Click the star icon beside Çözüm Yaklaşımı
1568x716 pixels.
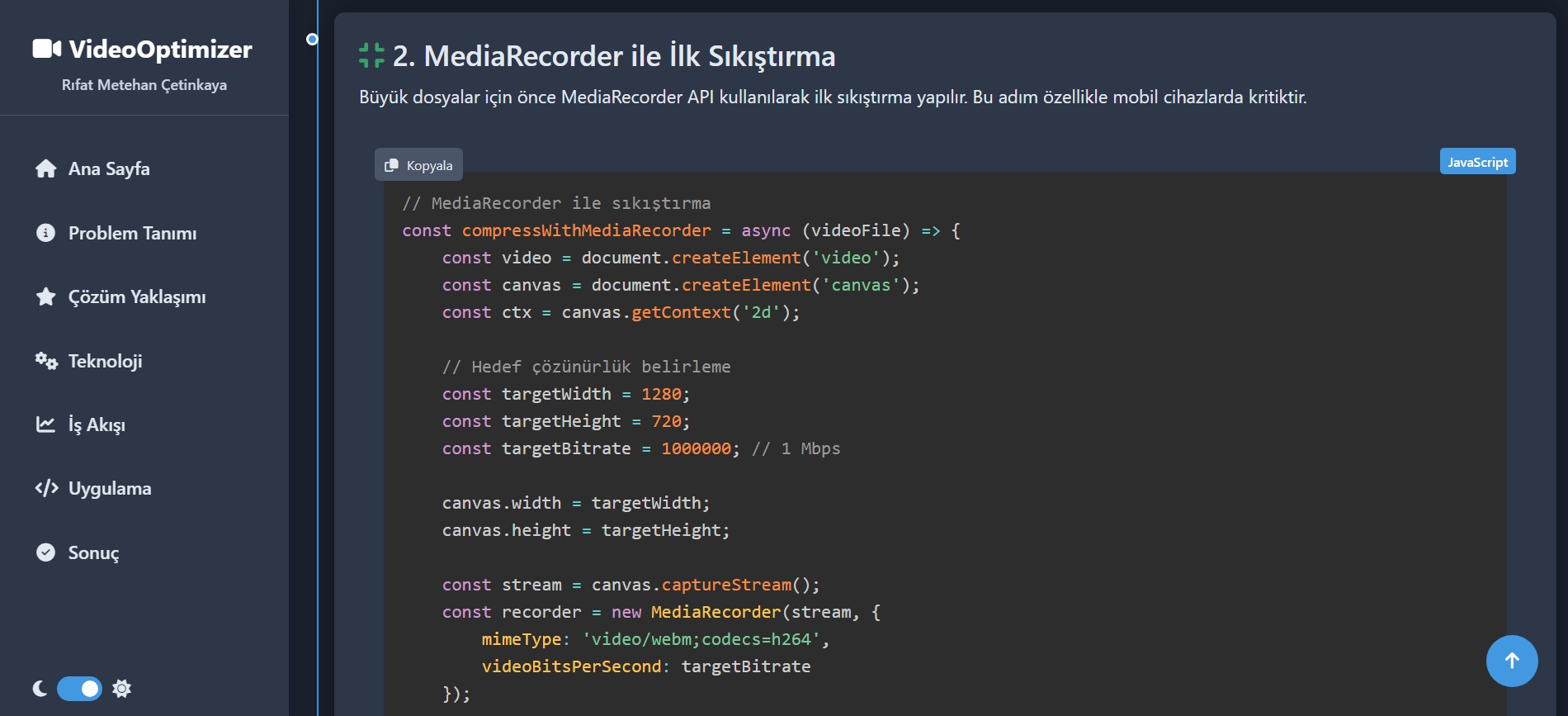tap(46, 296)
